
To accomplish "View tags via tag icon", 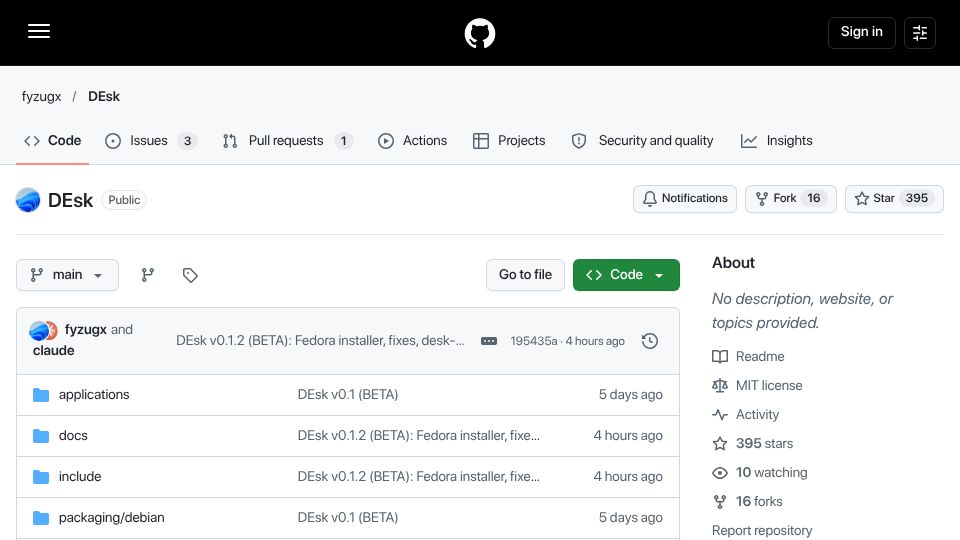I will pos(190,275).
